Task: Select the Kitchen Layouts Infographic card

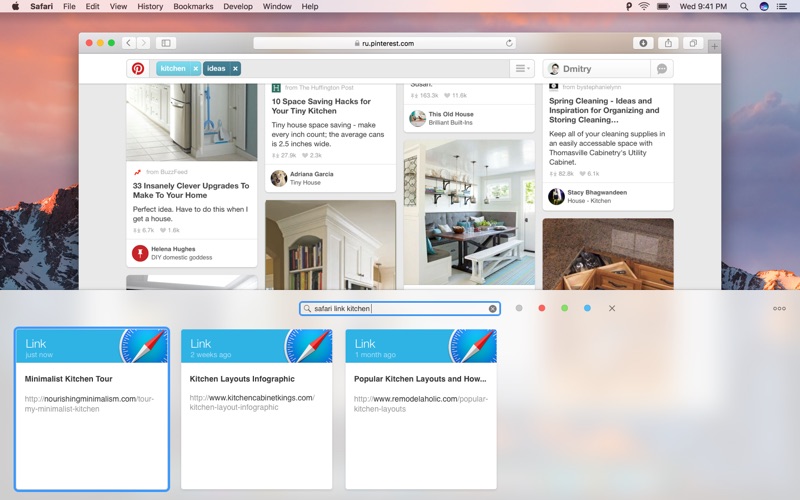Action: pyautogui.click(x=256, y=409)
